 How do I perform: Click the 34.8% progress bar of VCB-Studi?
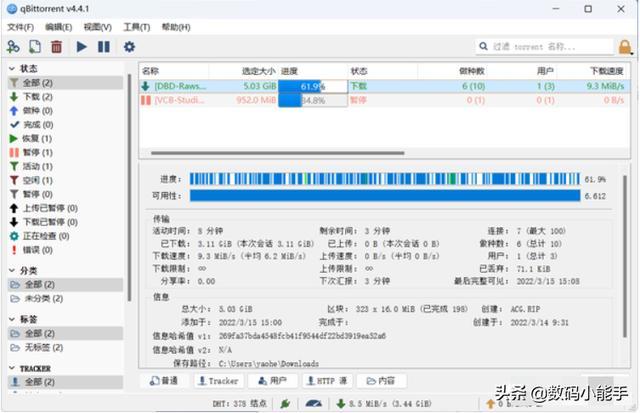point(313,100)
